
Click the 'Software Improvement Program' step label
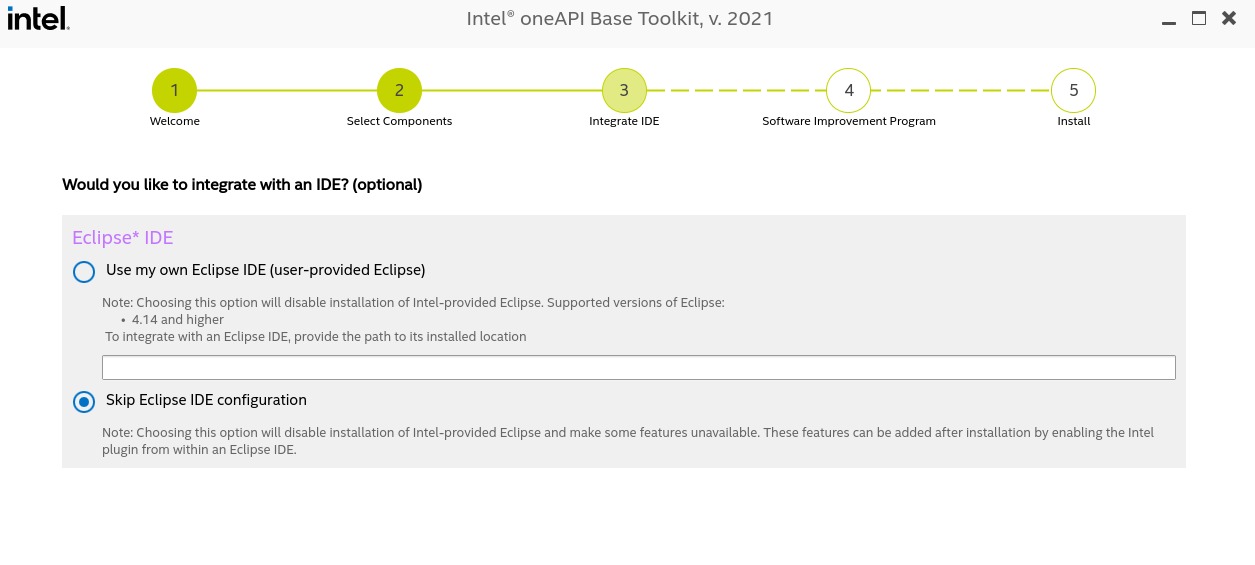[849, 121]
